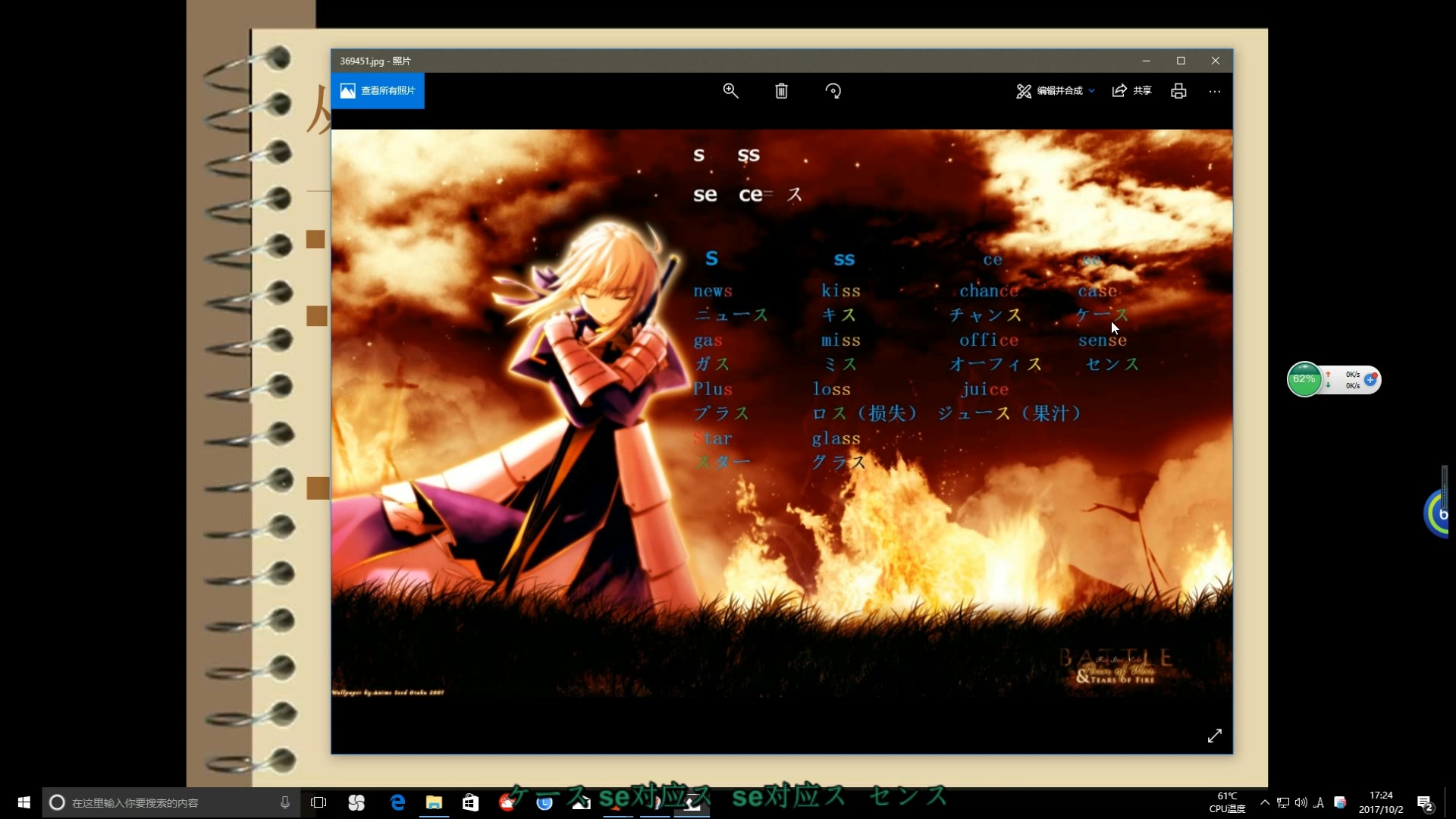The image size is (1456, 819).
Task: Click the 369451.jpg - 照片 window title
Action: (375, 61)
